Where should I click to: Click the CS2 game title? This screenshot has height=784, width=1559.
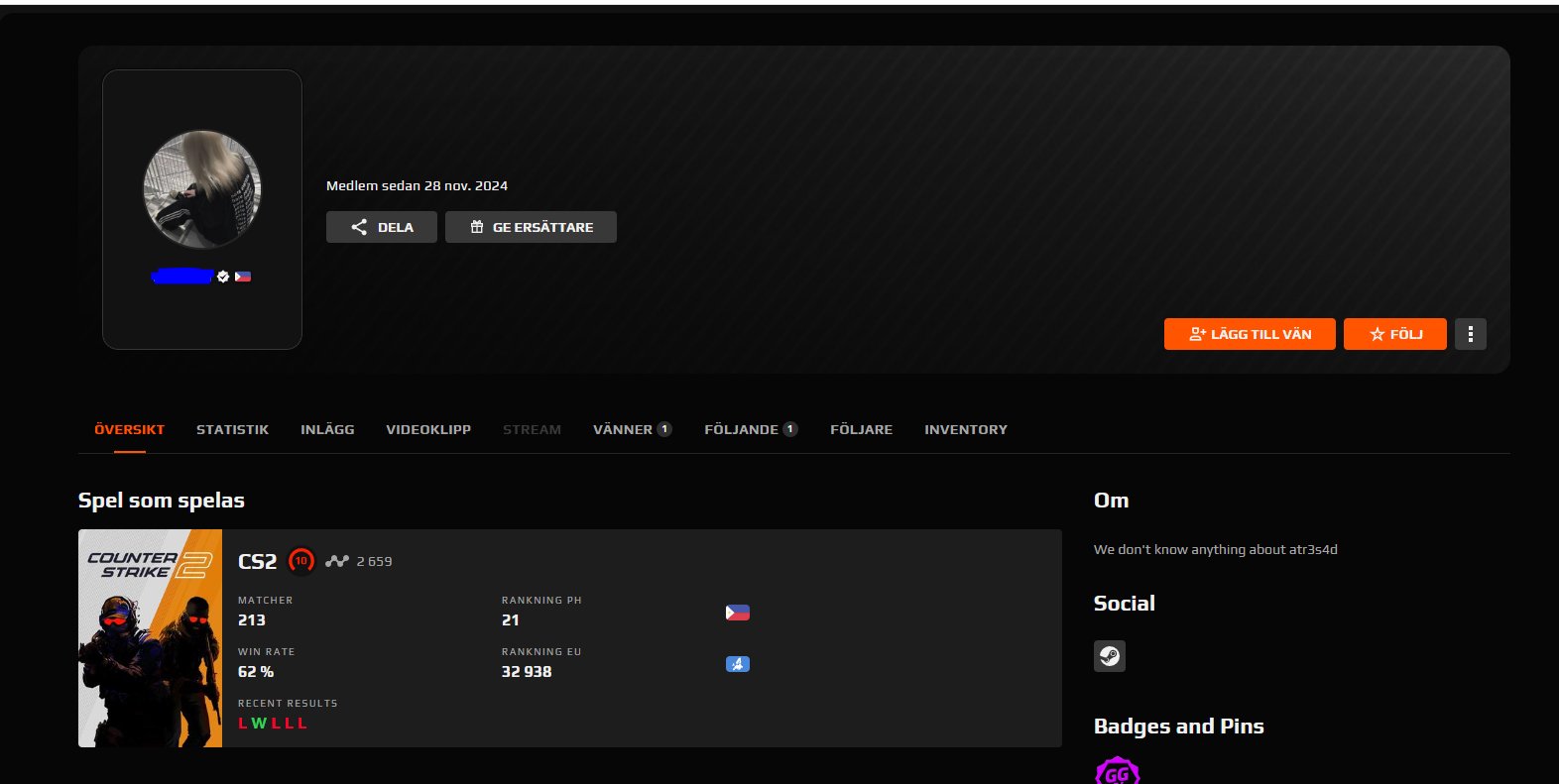point(258,561)
